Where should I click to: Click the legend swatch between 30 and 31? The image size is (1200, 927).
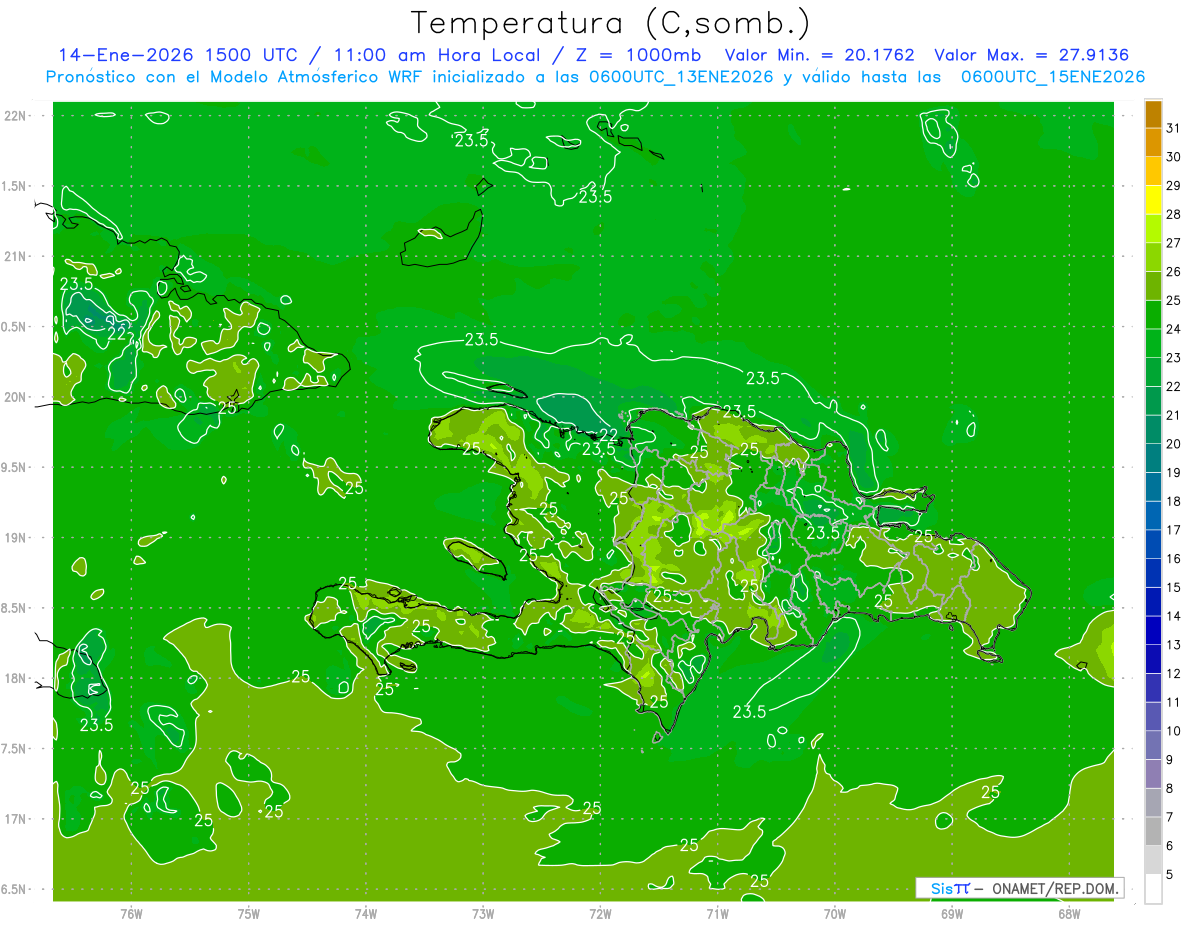click(x=1153, y=142)
